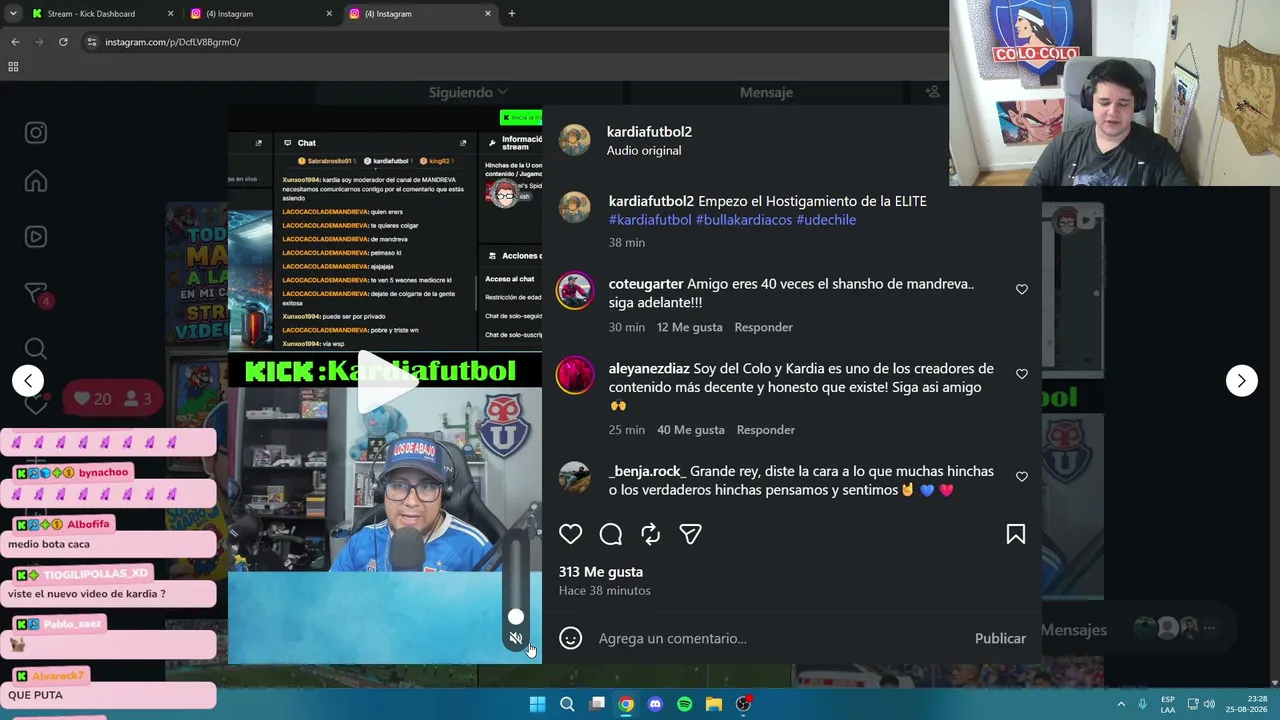This screenshot has width=1280, height=720.
Task: Reply to coteugarter's comment
Action: (x=763, y=327)
